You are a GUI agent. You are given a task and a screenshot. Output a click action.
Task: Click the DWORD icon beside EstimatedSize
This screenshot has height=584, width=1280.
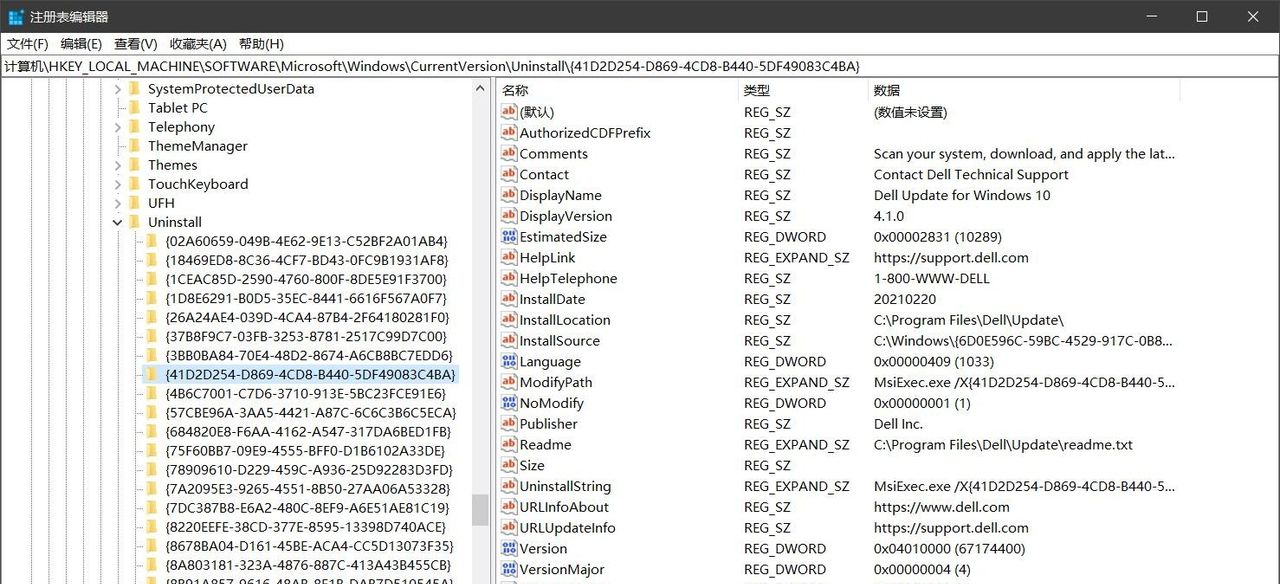(x=509, y=237)
